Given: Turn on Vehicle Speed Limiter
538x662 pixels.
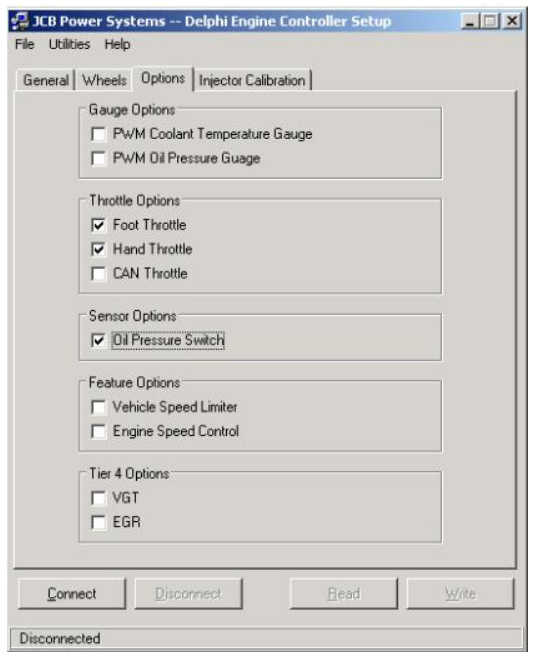Looking at the screenshot, I should 98,407.
